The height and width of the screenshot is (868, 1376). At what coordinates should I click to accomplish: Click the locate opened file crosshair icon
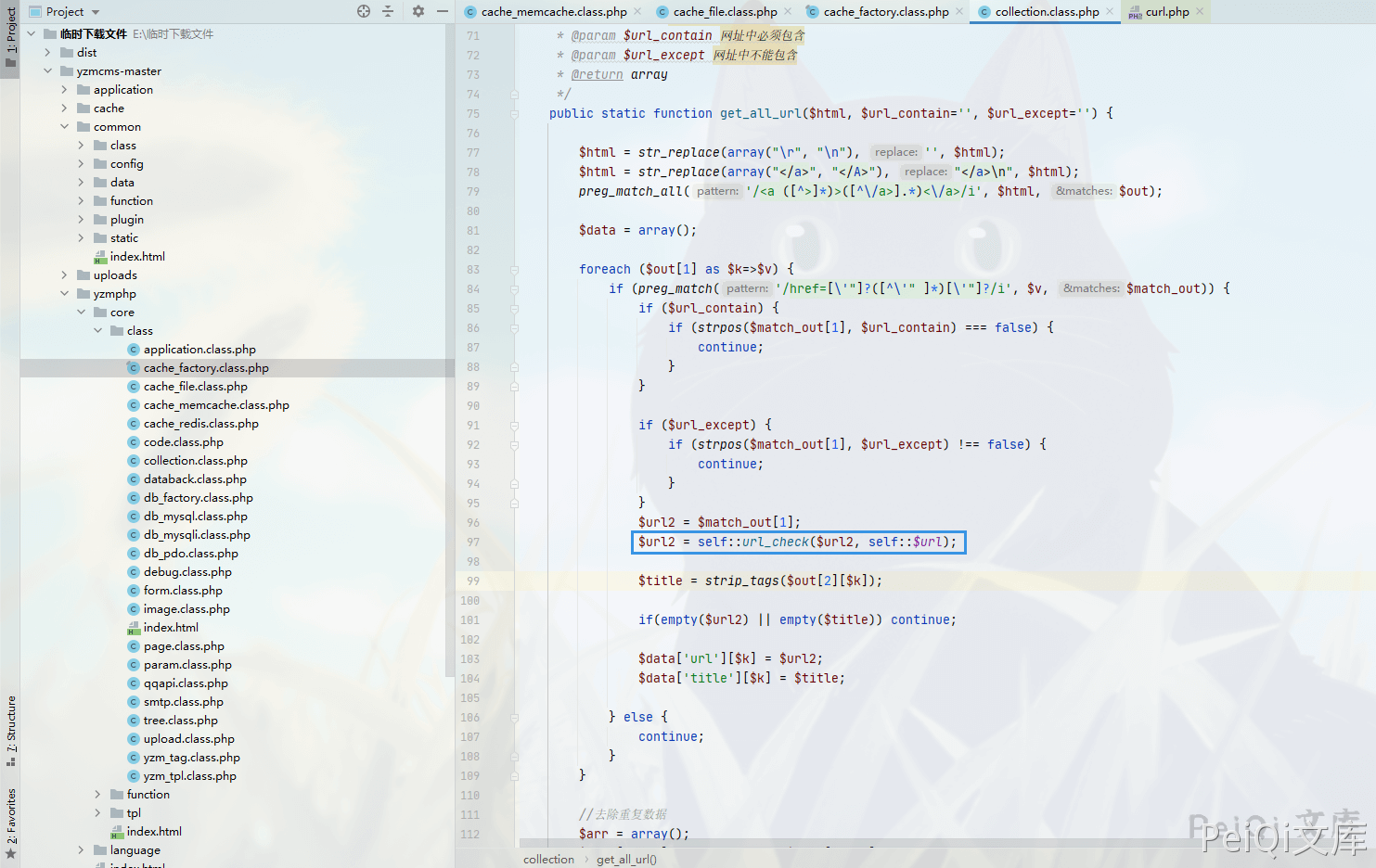(364, 11)
